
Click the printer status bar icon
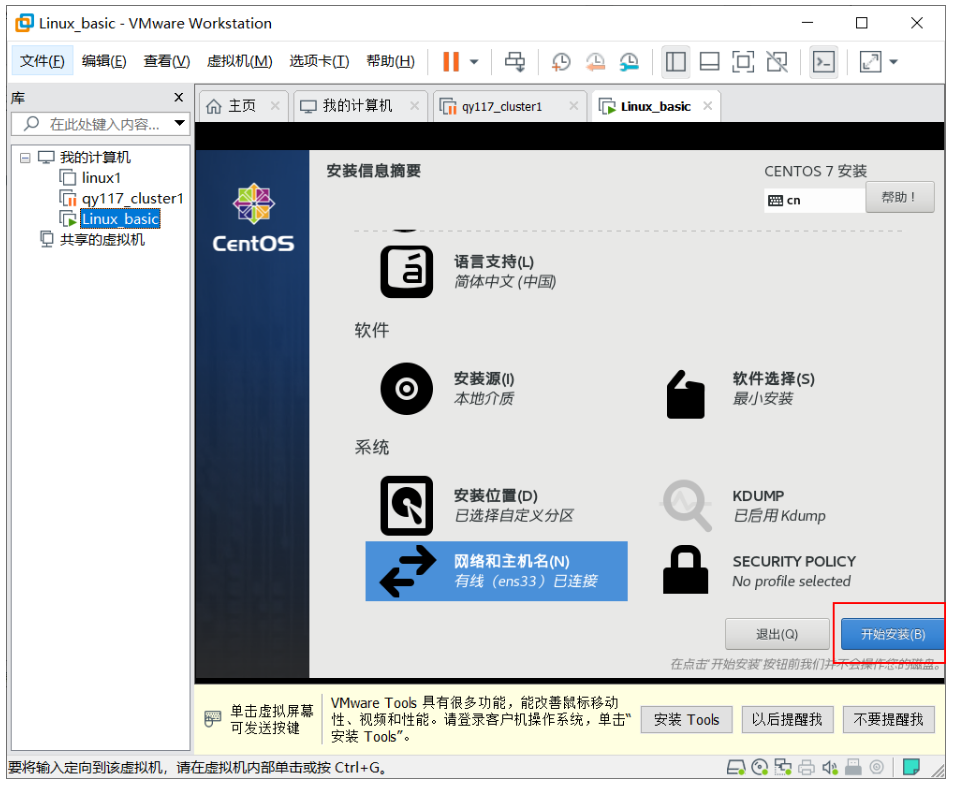(806, 767)
